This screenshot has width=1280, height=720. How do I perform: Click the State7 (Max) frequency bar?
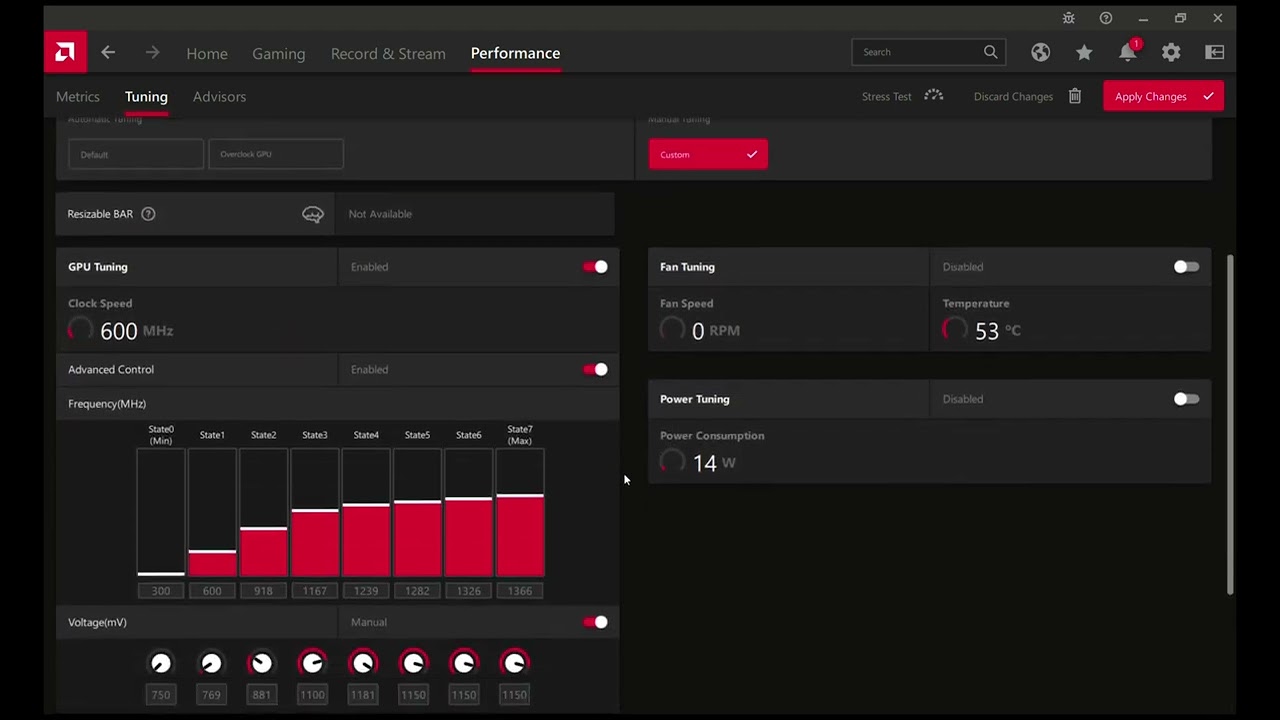point(520,513)
